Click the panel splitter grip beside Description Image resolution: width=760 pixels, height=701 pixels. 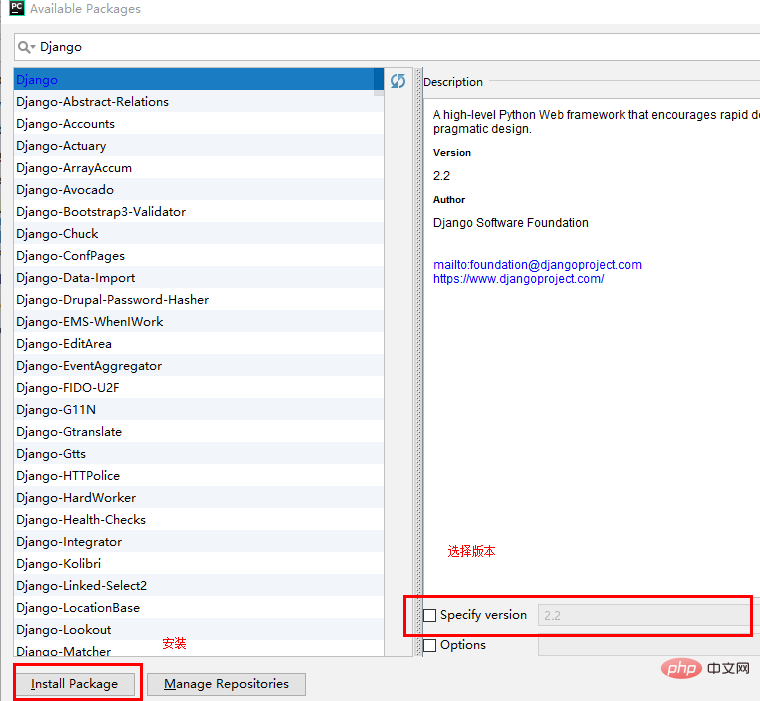tap(418, 362)
